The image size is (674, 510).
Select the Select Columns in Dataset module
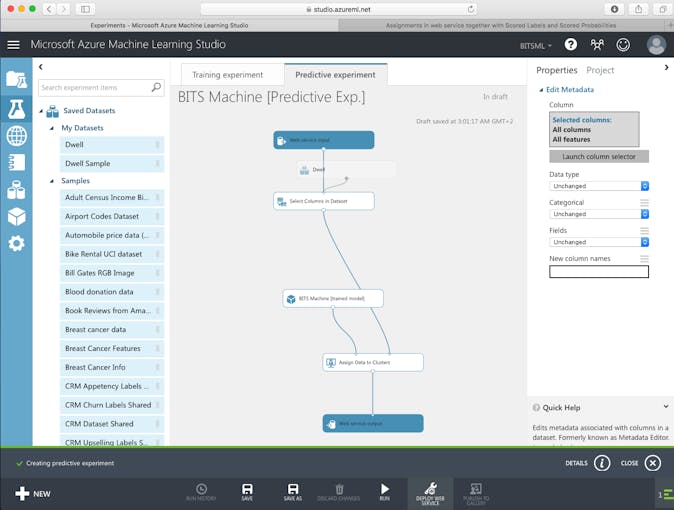pyautogui.click(x=324, y=201)
